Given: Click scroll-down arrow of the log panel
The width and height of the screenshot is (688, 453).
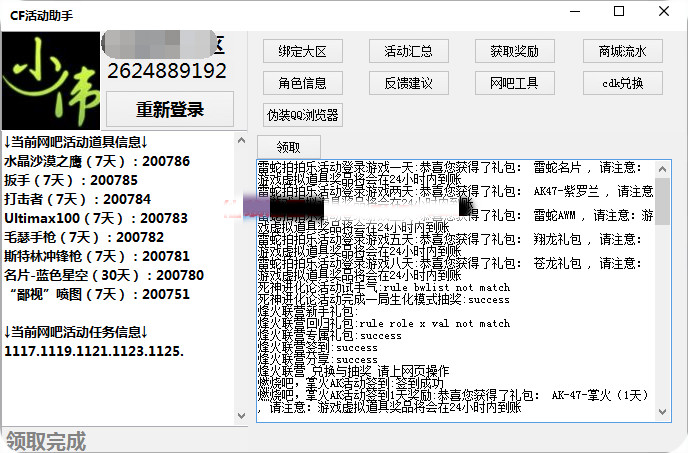Looking at the screenshot, I should (x=663, y=412).
